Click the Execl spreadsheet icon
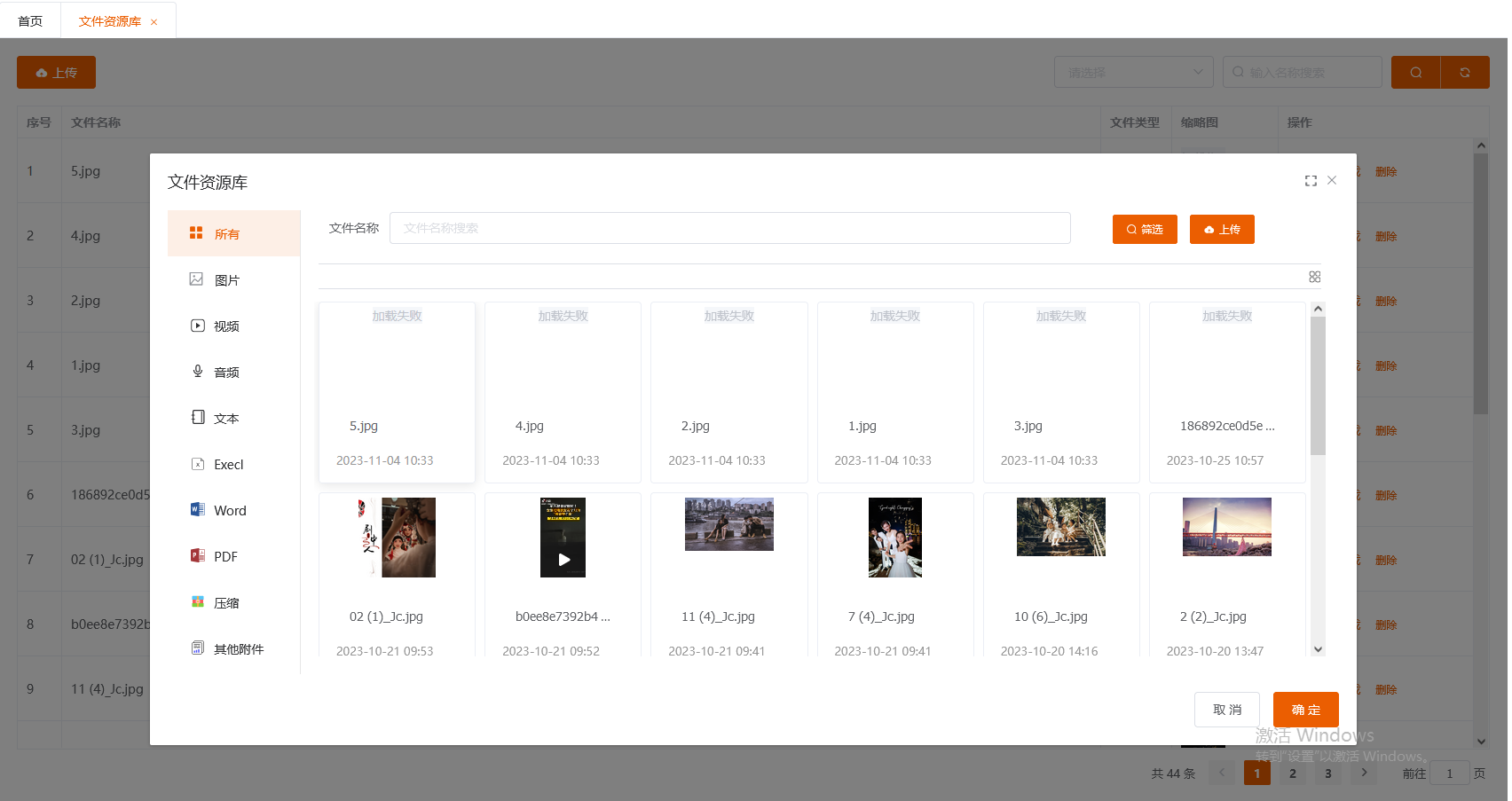Viewport: 1512px width, 801px height. [x=197, y=464]
